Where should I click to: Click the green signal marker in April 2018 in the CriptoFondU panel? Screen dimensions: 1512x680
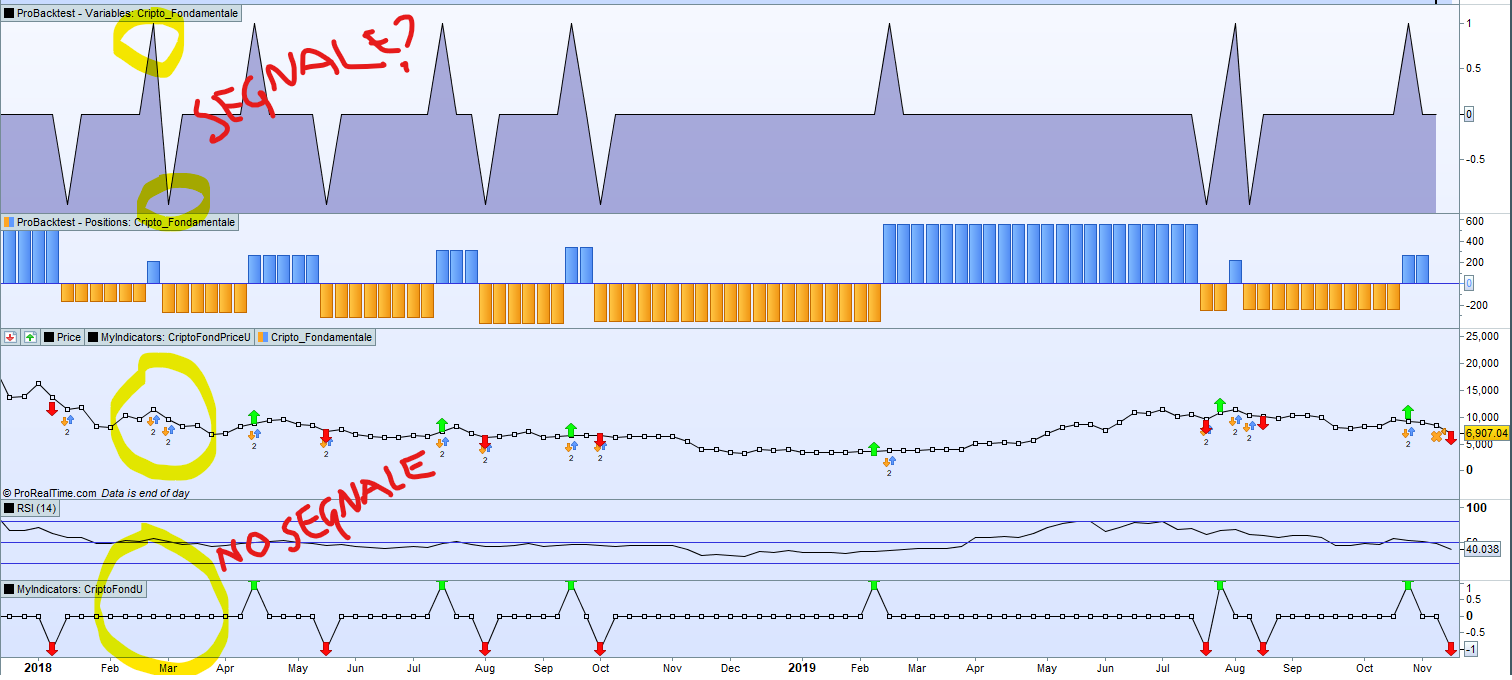[x=254, y=585]
